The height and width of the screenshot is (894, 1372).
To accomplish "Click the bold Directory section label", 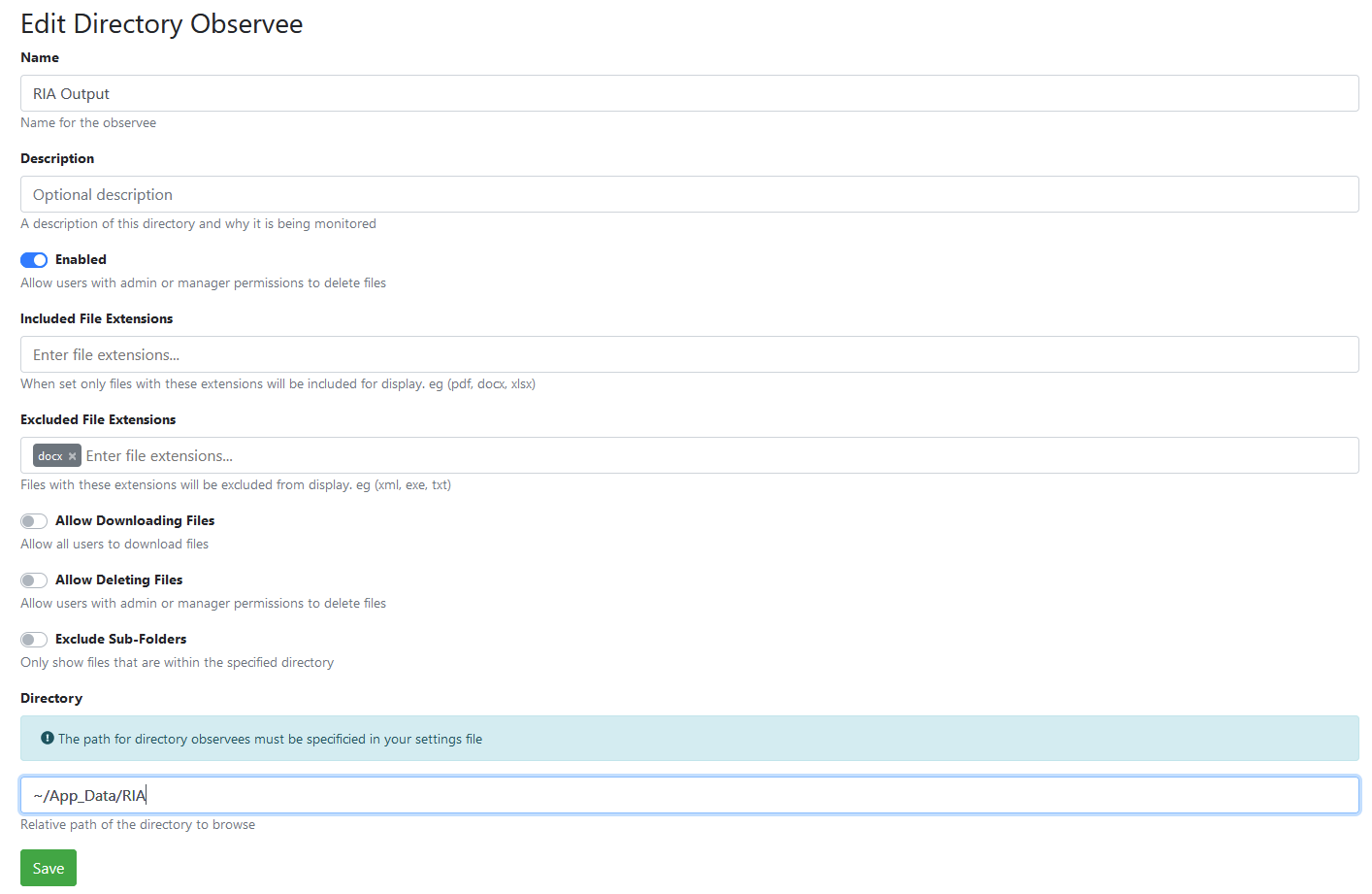I will pyautogui.click(x=51, y=699).
